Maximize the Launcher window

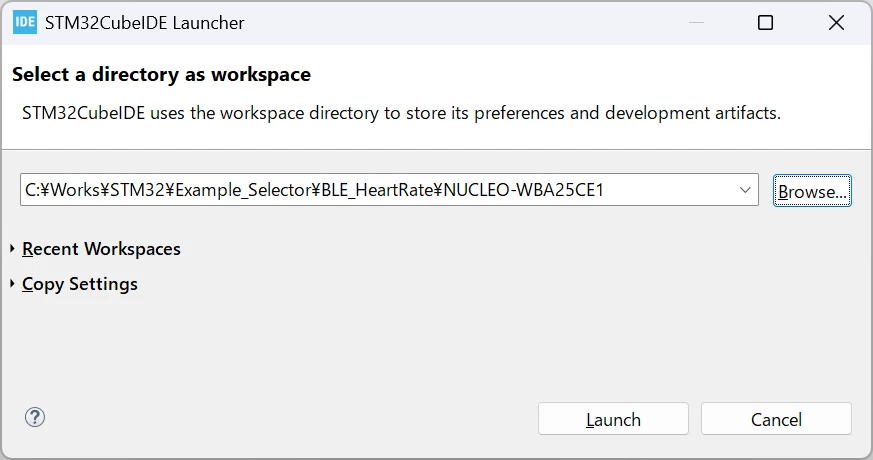pos(766,23)
